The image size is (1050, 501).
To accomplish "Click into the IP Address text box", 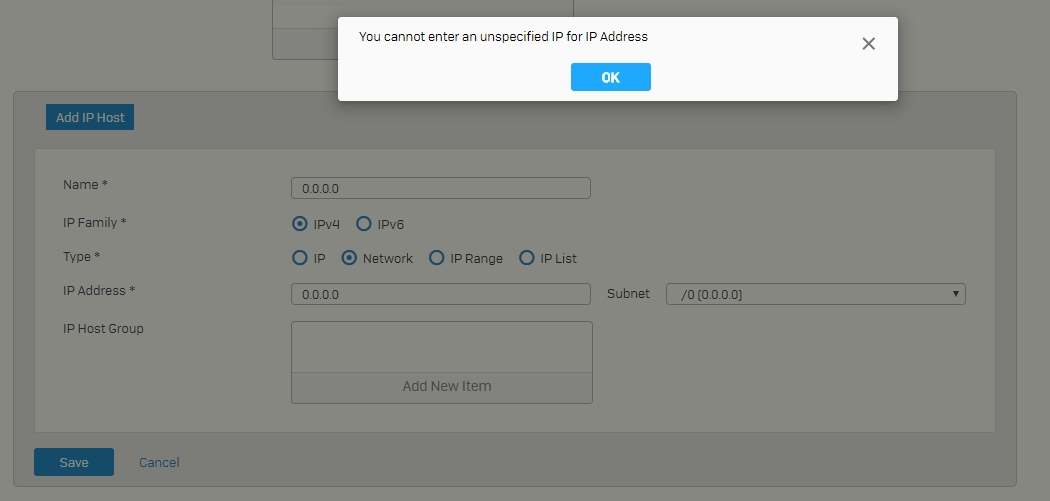I will pyautogui.click(x=441, y=294).
